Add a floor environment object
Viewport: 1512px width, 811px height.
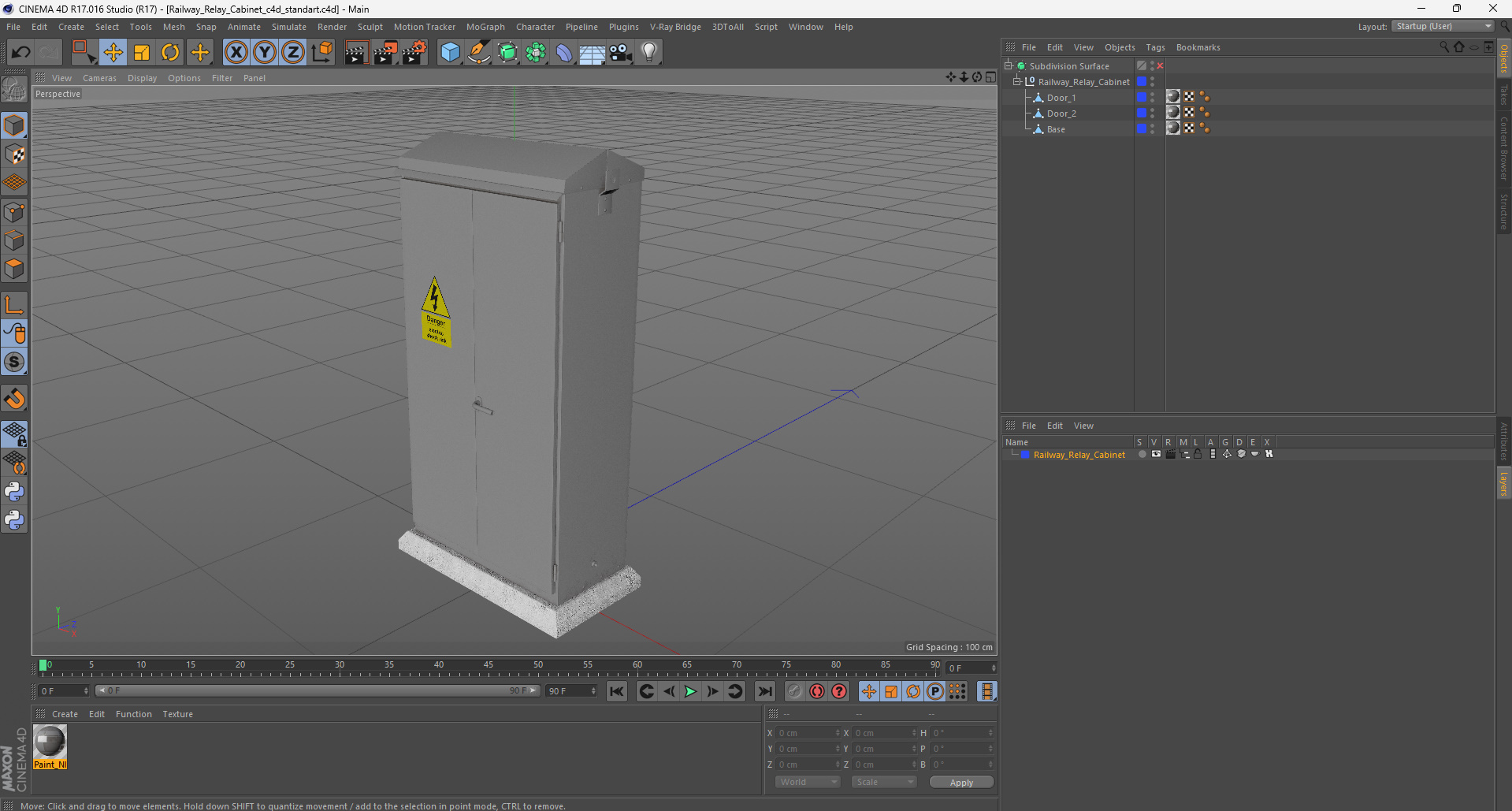coord(593,53)
